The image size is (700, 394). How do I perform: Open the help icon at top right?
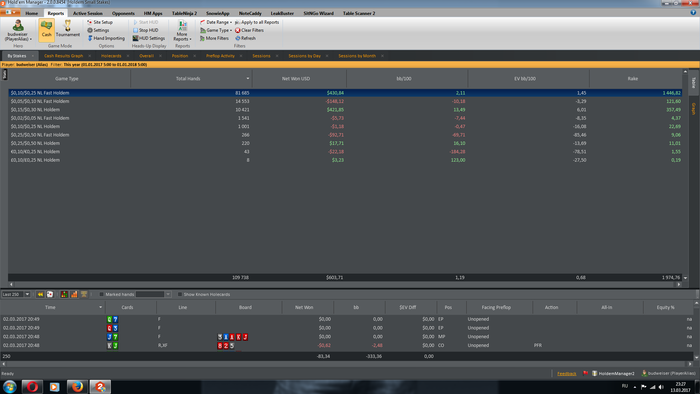tap(693, 13)
